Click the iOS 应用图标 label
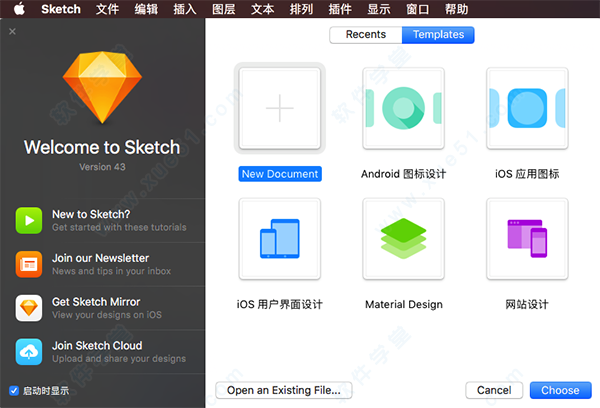 pyautogui.click(x=527, y=174)
